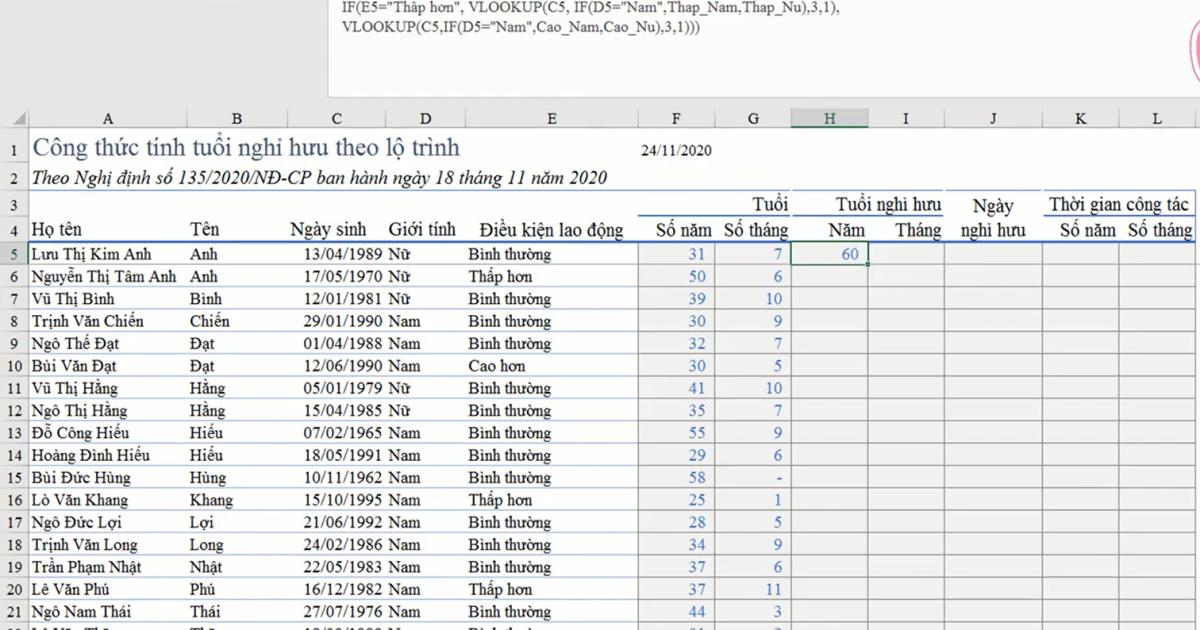This screenshot has width=1200, height=630.
Task: Select the Ngày sinh header cell
Action: coord(329,230)
